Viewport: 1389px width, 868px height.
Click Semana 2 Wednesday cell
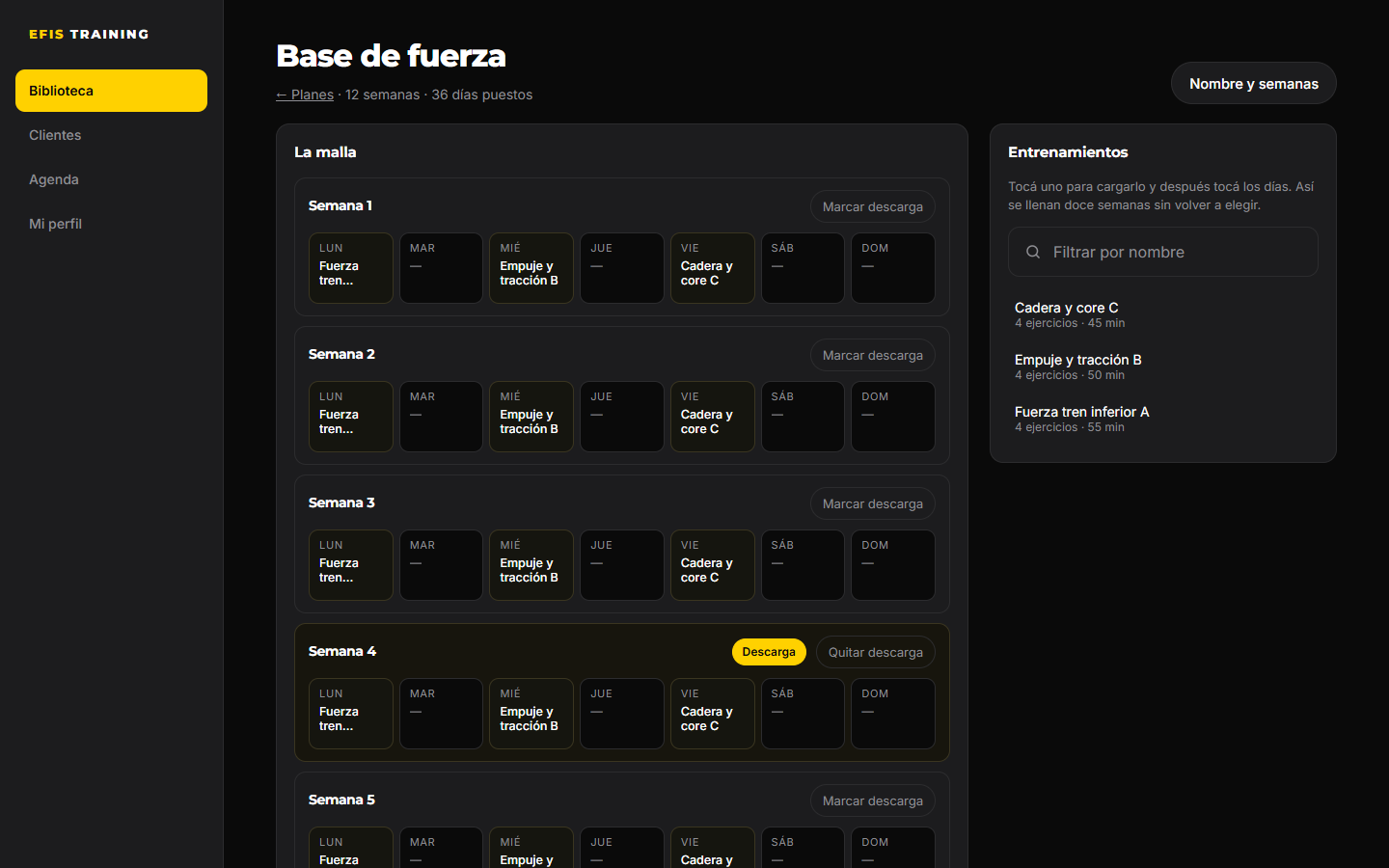531,417
